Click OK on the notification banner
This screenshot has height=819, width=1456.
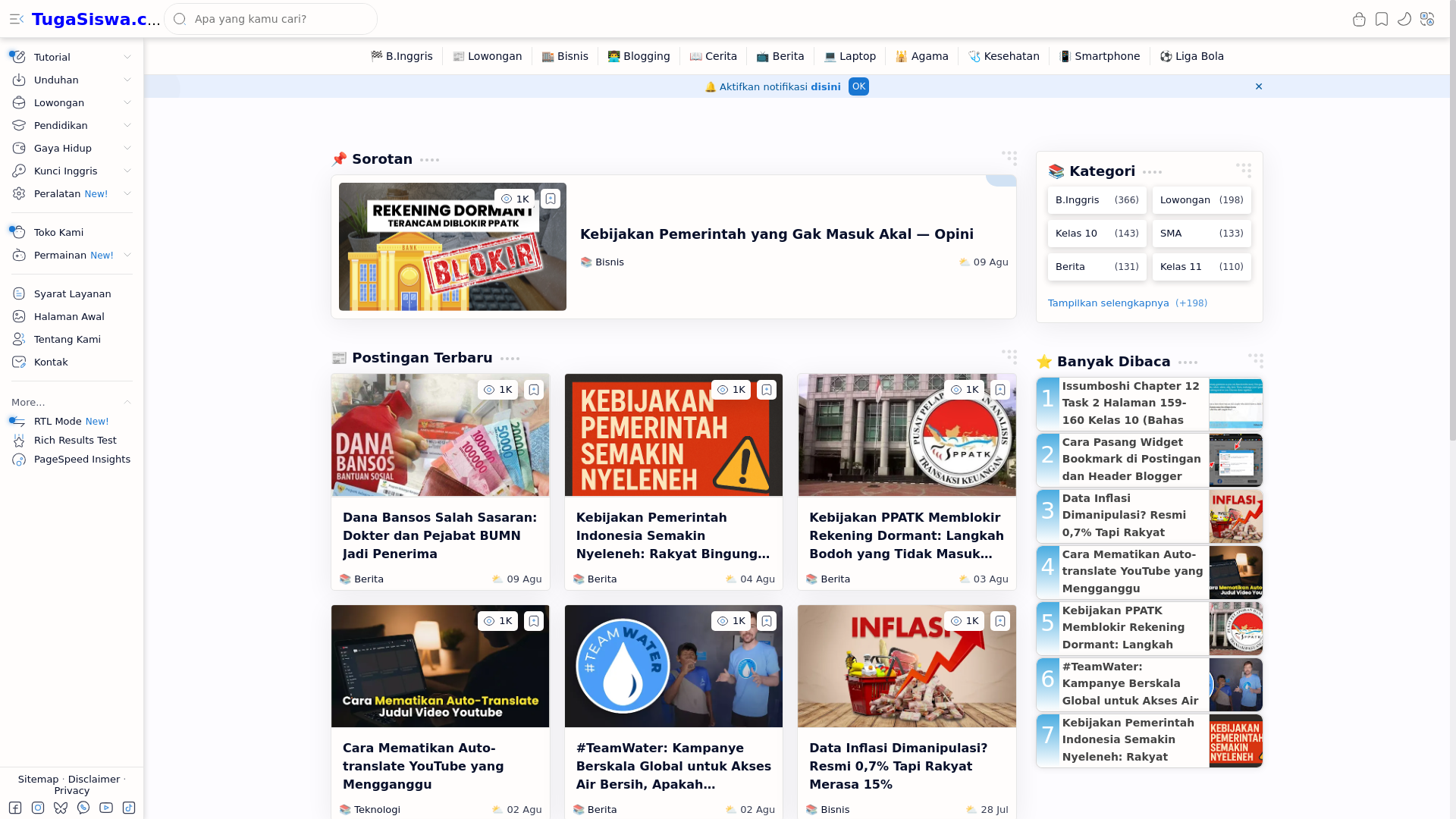tap(858, 86)
